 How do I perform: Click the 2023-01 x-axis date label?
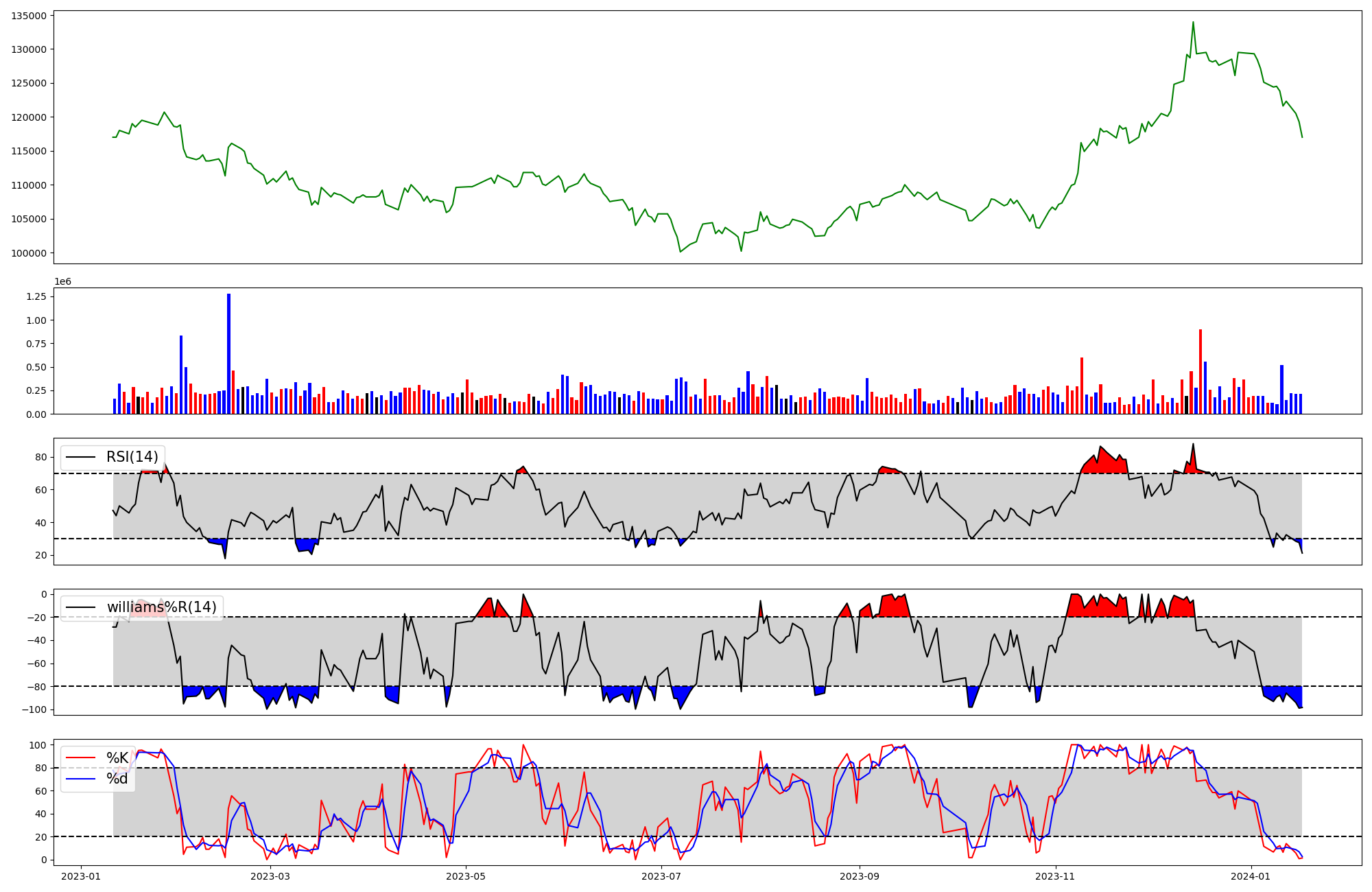coord(81,876)
